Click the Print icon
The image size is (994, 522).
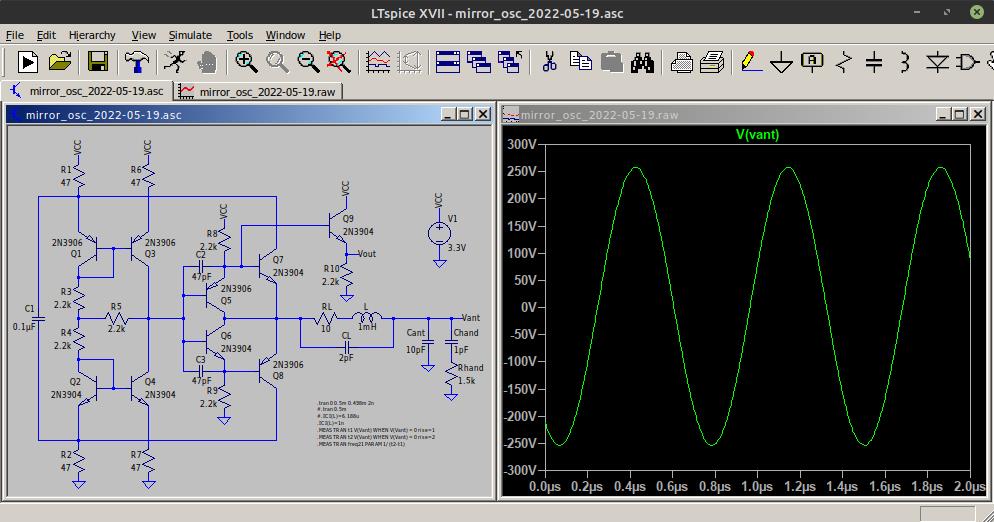tap(682, 62)
